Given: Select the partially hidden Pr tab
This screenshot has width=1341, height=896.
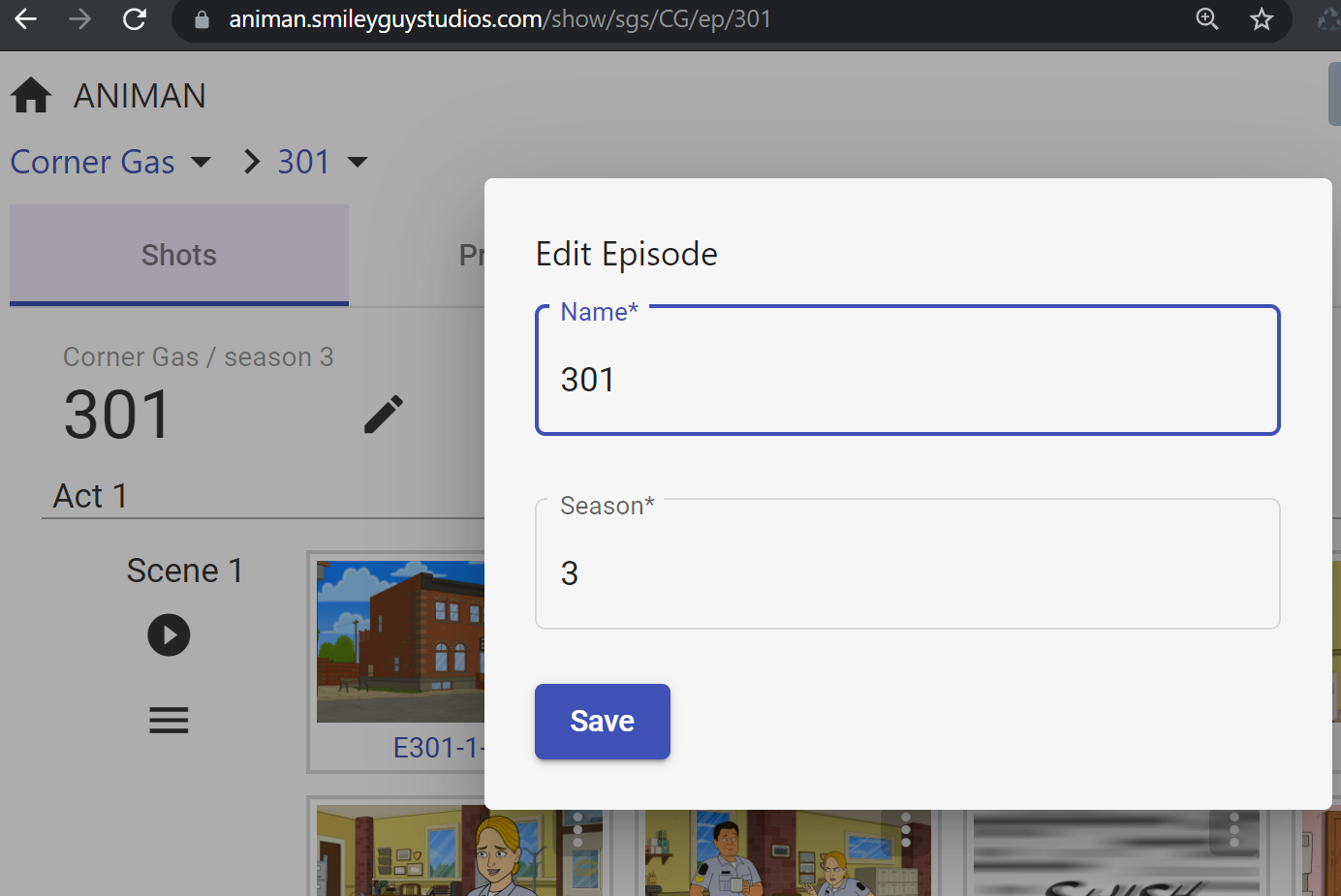Looking at the screenshot, I should tap(471, 255).
